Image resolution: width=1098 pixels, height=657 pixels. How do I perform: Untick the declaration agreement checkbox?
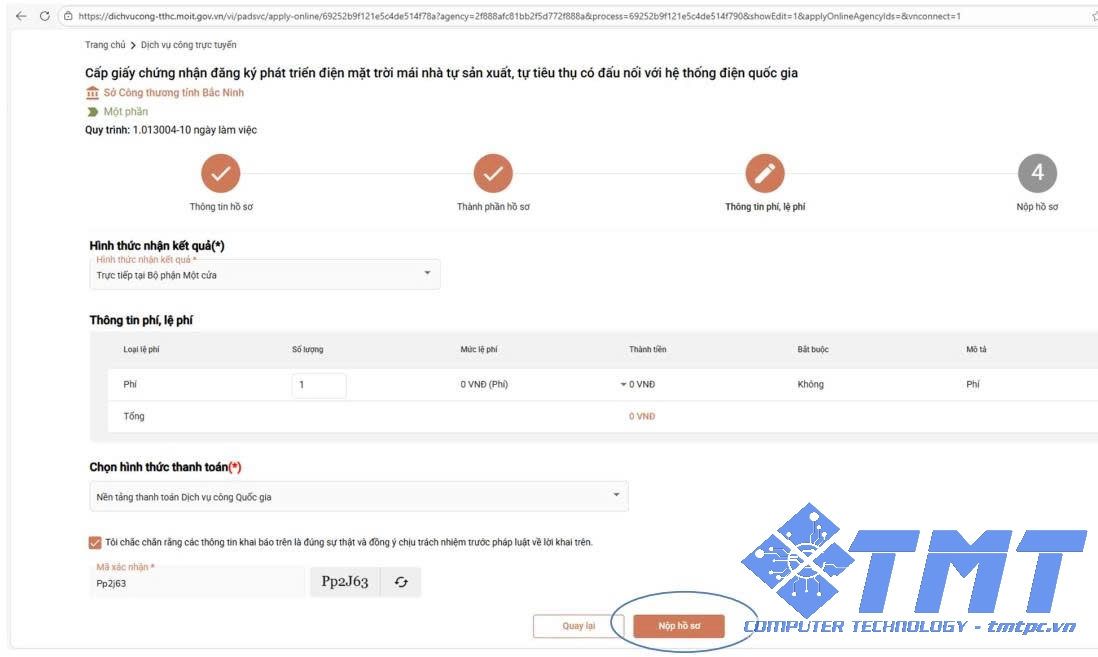(x=95, y=543)
